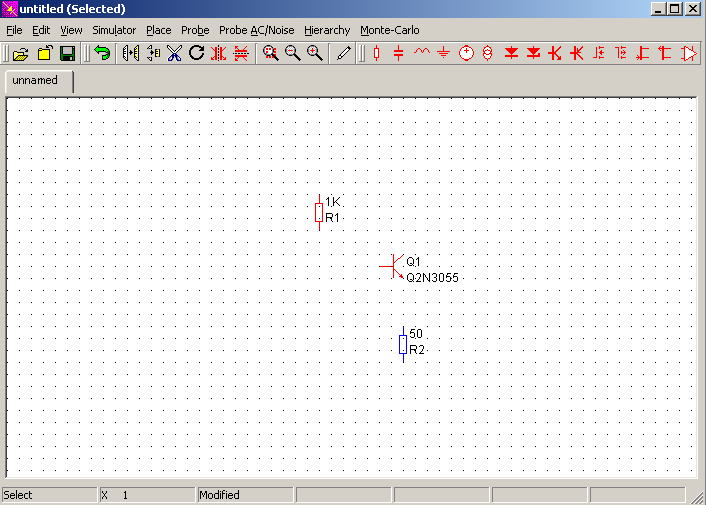
Task: Flip selection with the flip icon
Action: (153, 54)
